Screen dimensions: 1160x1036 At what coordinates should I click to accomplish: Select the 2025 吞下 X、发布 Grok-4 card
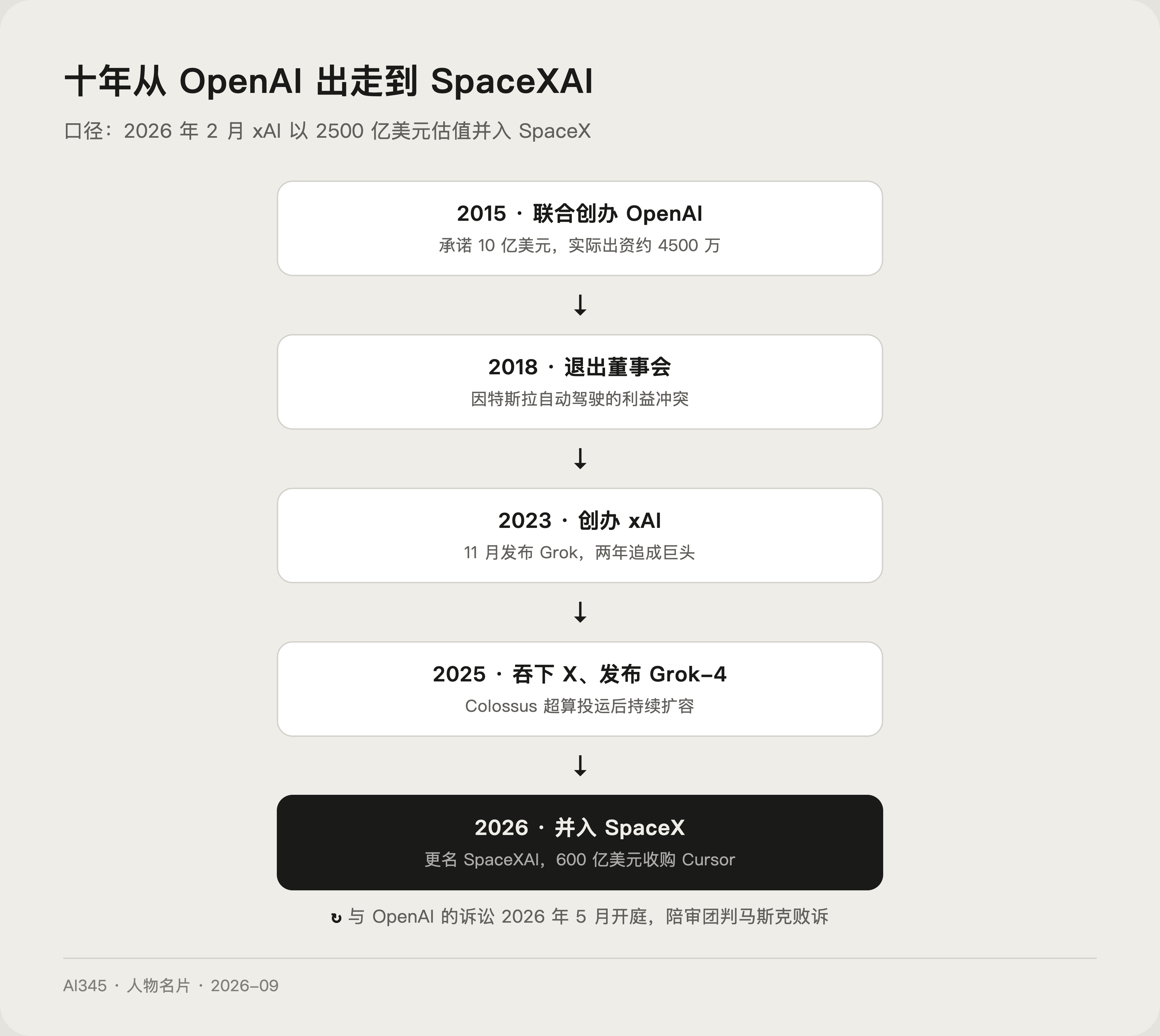580,689
